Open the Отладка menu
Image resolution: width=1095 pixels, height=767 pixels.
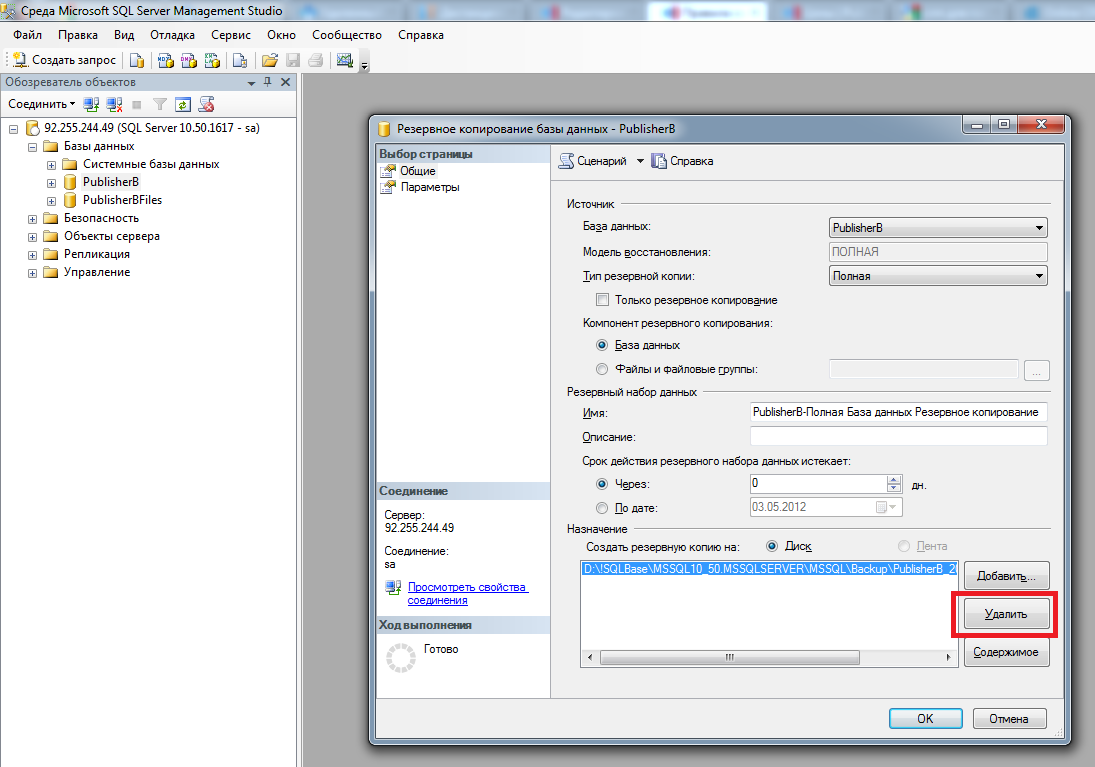coord(172,35)
